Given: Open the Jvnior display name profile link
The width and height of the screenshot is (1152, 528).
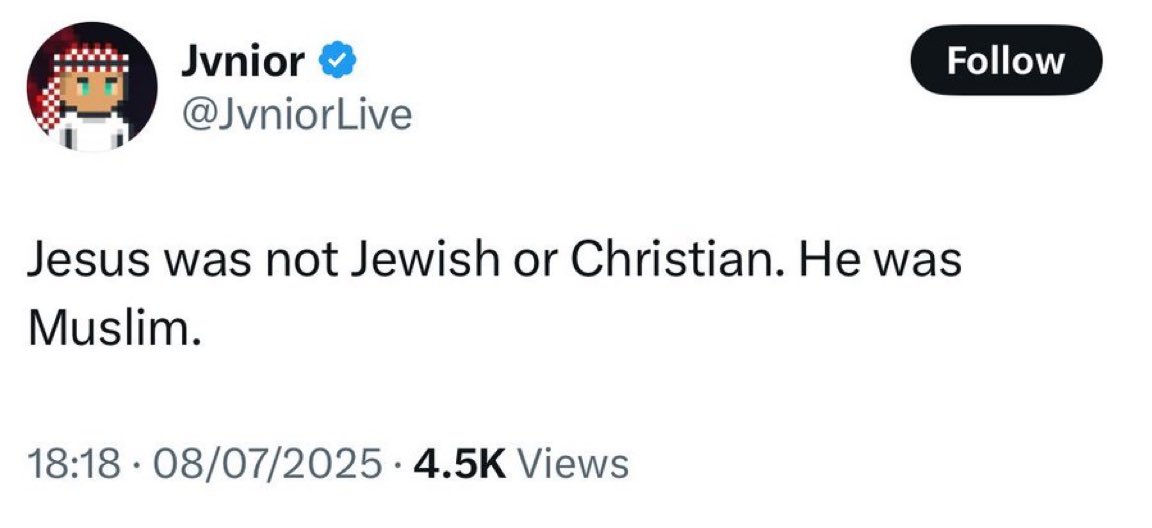Looking at the screenshot, I should [x=243, y=62].
